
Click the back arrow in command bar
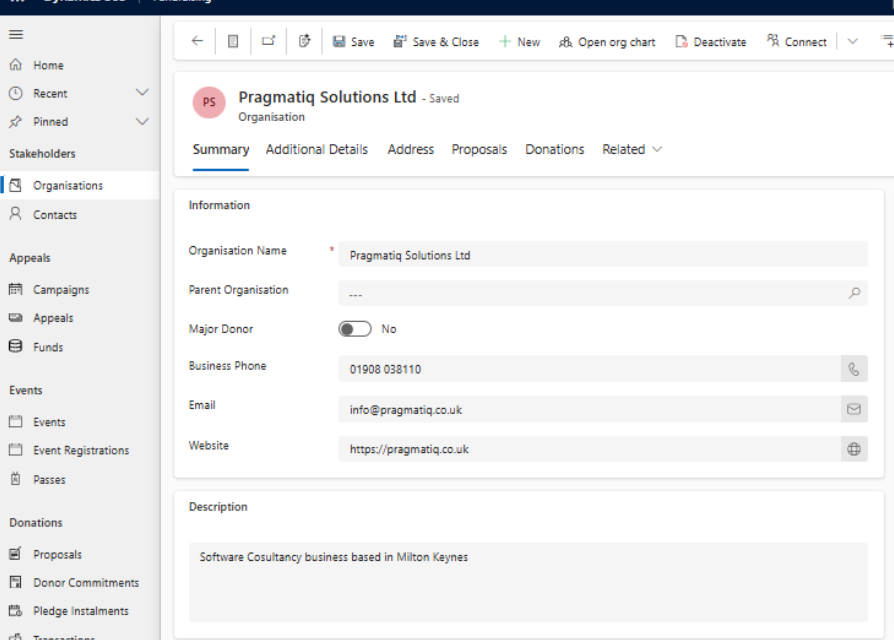point(197,42)
